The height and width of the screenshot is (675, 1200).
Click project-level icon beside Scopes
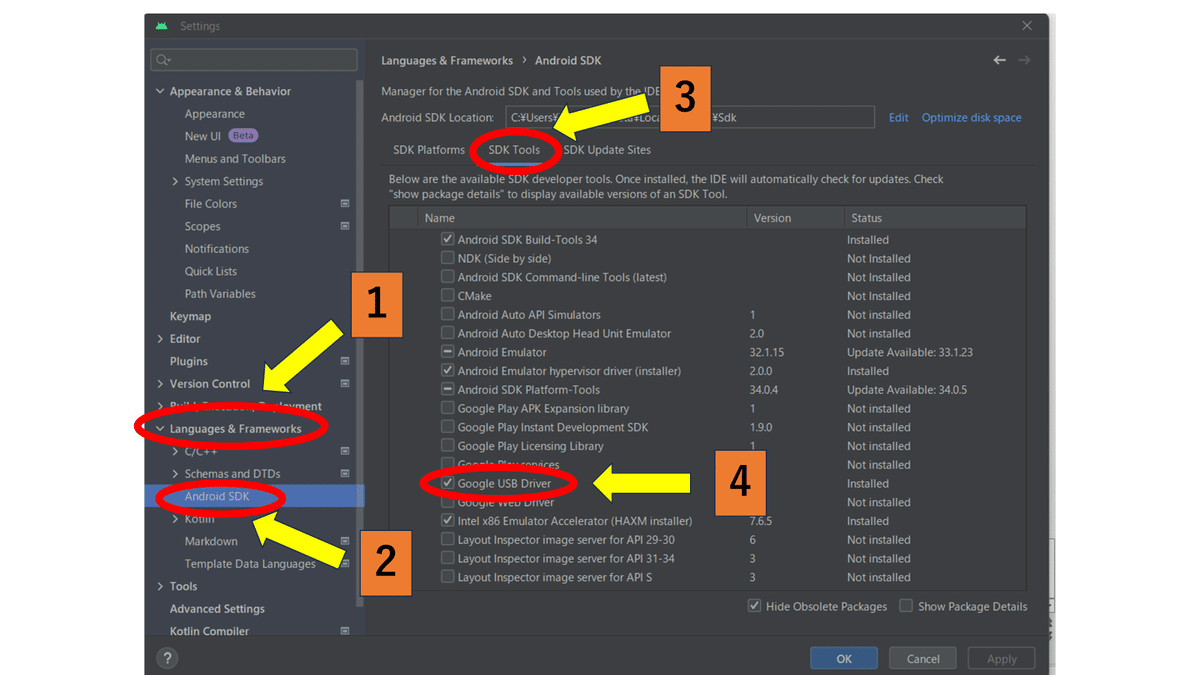point(345,226)
